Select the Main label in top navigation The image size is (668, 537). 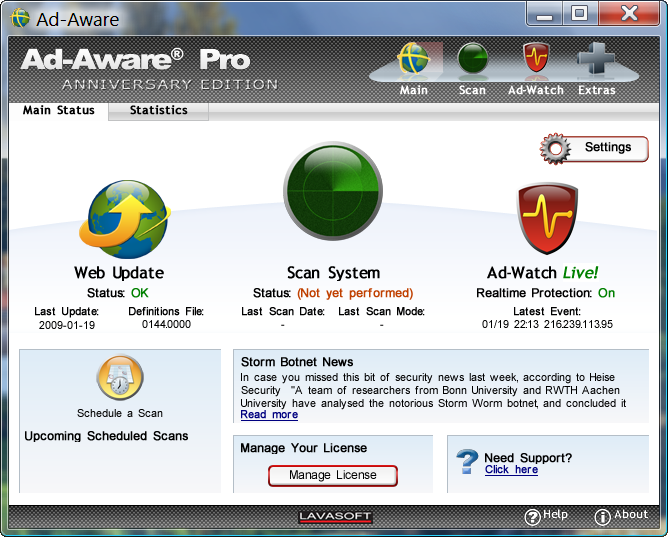pos(414,90)
